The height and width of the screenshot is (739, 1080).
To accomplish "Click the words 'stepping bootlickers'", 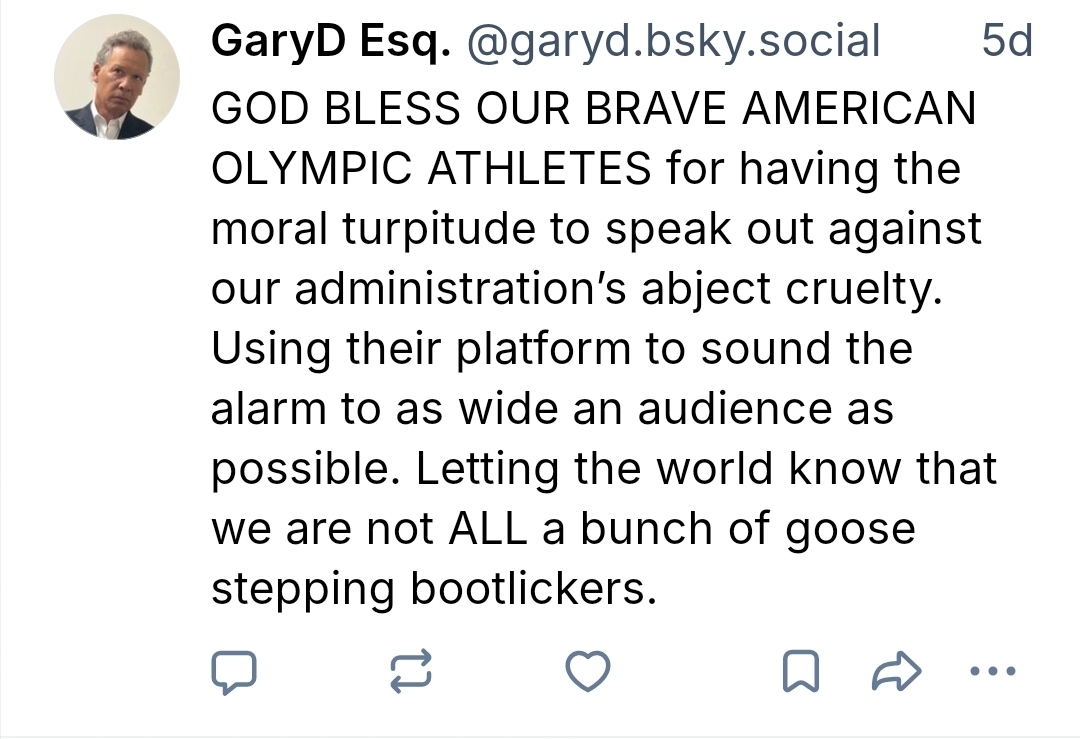I will (431, 589).
